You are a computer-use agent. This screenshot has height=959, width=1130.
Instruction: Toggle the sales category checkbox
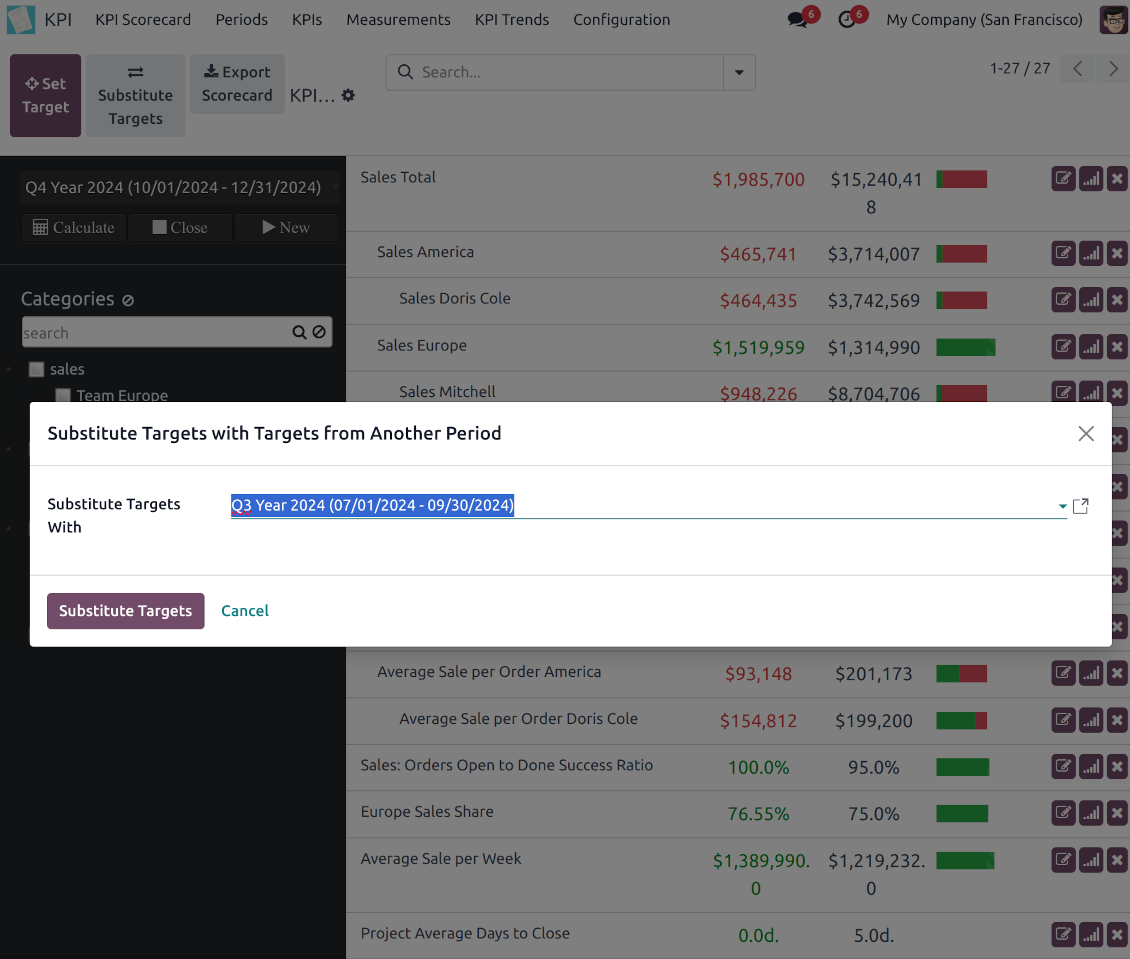37,369
